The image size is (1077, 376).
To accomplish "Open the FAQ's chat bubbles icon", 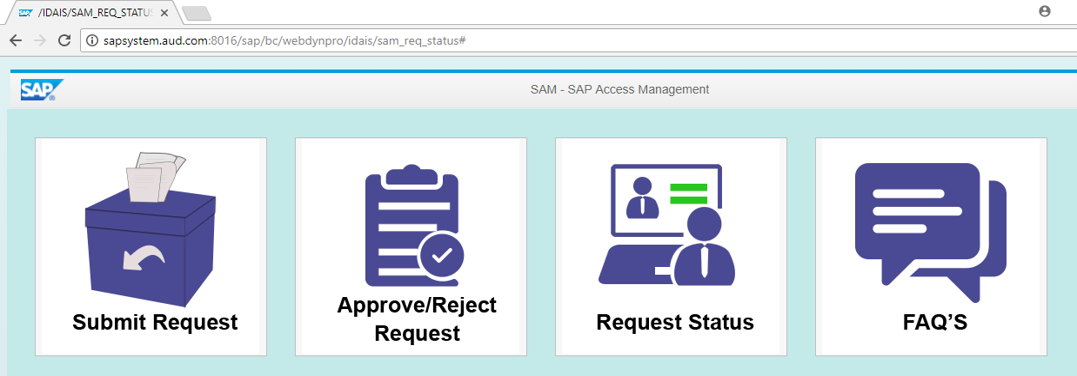I will pyautogui.click(x=931, y=232).
